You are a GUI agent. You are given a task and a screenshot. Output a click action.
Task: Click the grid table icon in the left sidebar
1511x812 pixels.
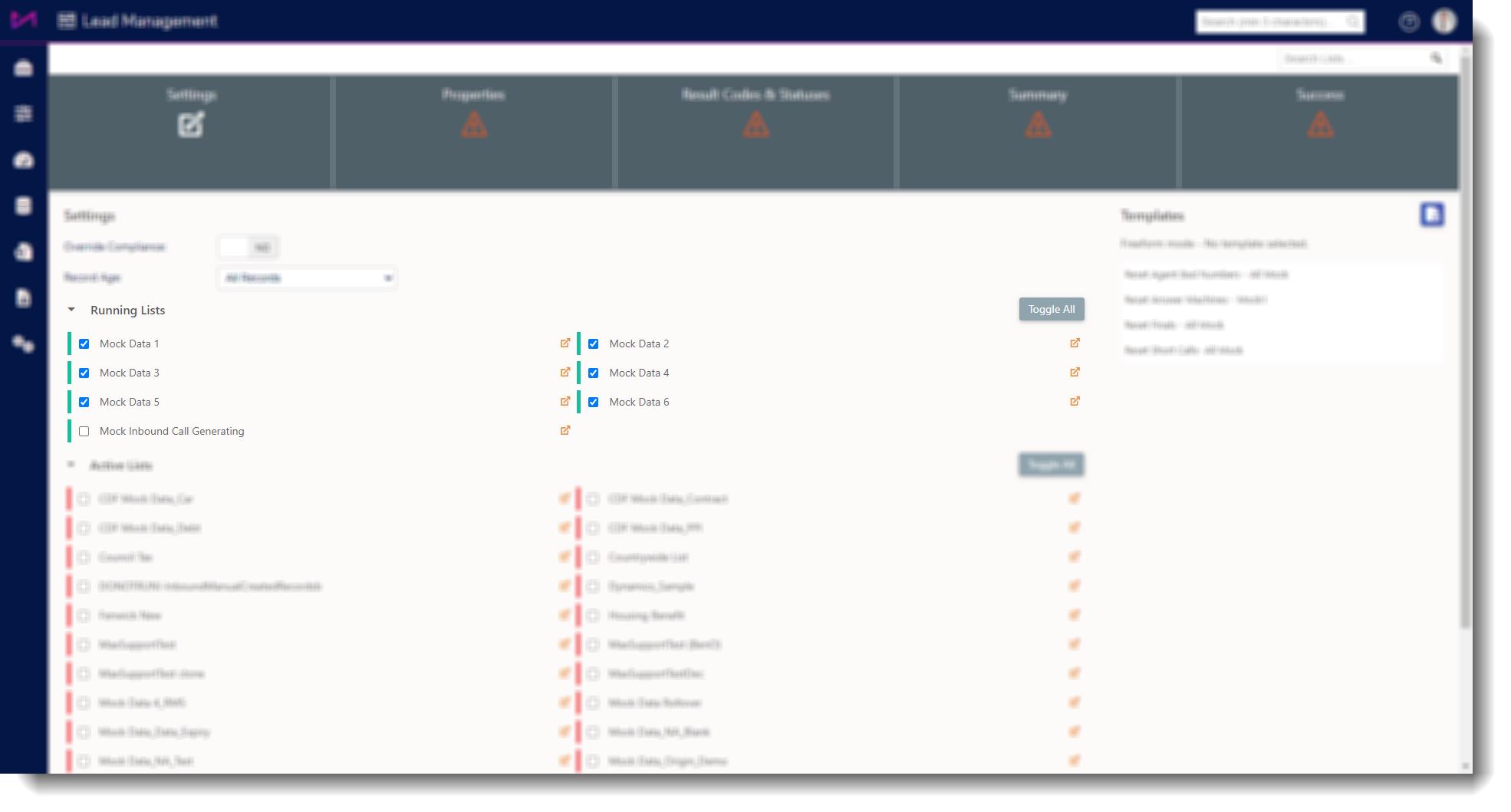point(24,113)
